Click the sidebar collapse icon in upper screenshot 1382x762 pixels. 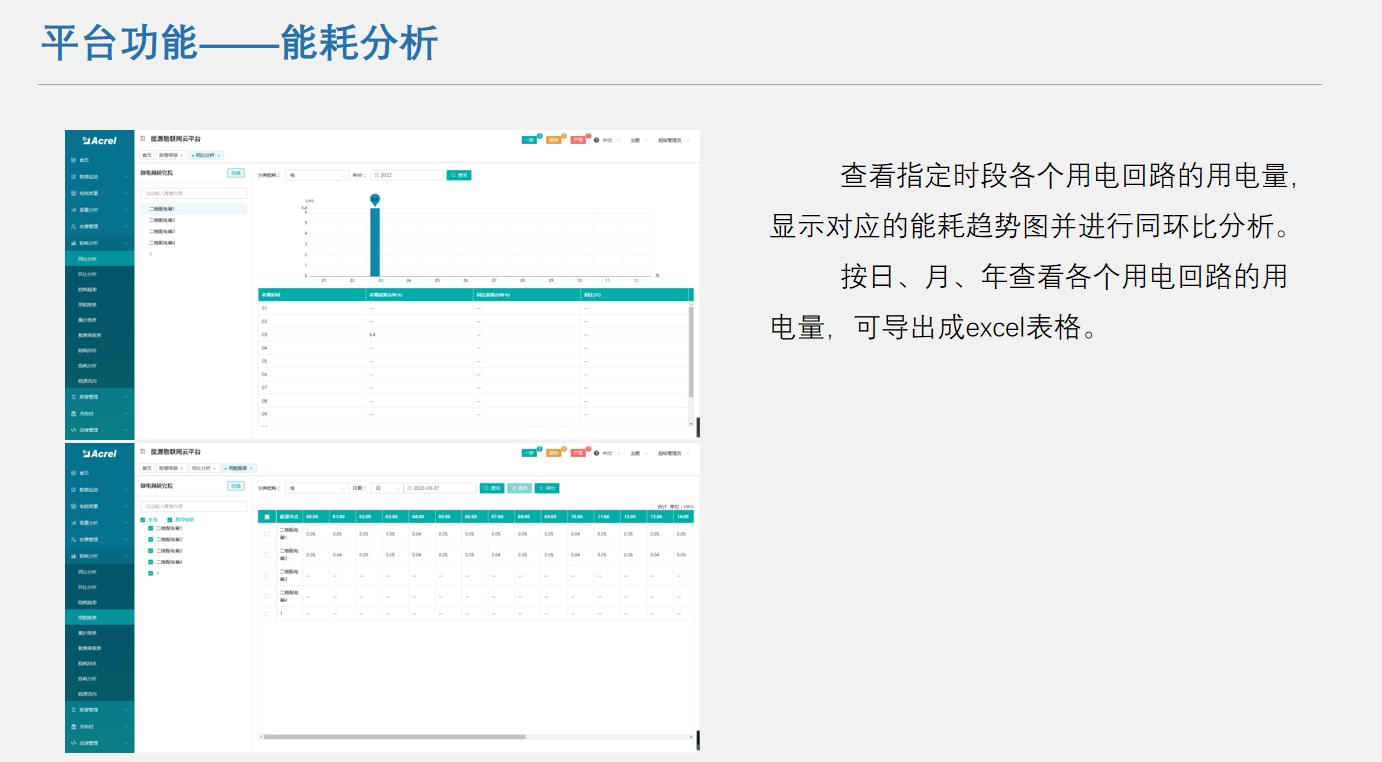pyautogui.click(x=143, y=139)
